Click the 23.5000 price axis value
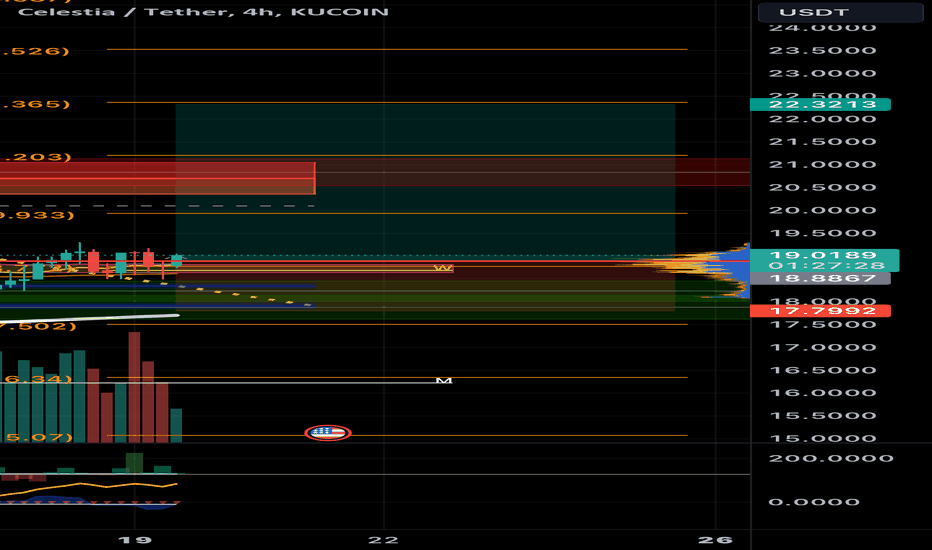Viewport: 932px width, 550px height. click(x=823, y=51)
